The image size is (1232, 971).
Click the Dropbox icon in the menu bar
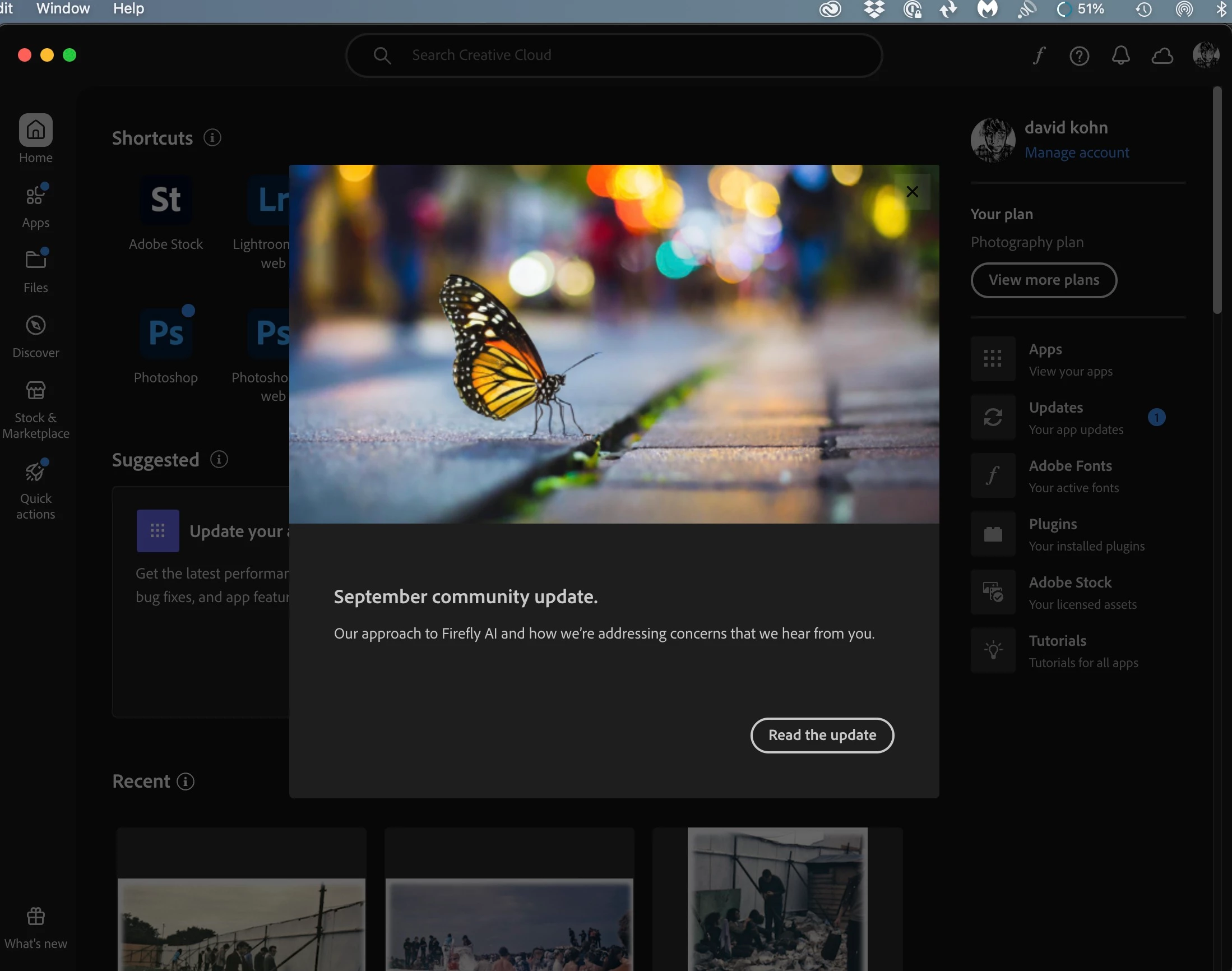(873, 9)
